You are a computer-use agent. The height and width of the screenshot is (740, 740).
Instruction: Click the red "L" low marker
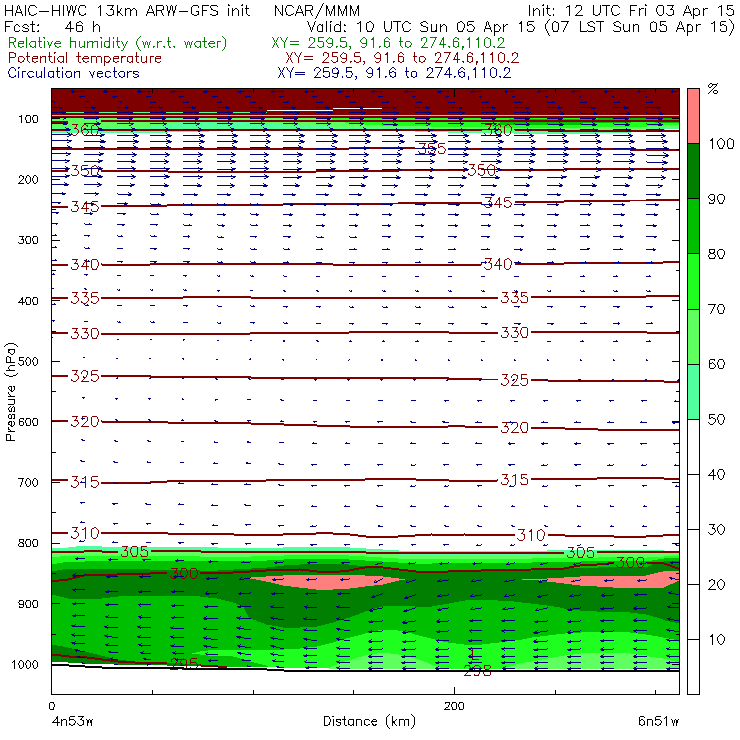pyautogui.click(x=475, y=654)
